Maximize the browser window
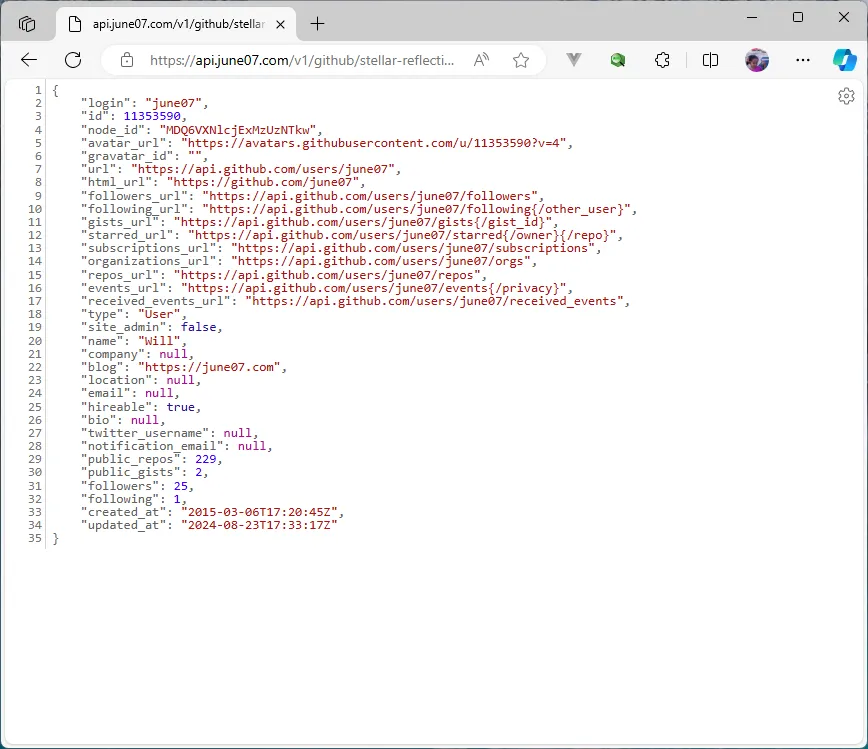Image resolution: width=868 pixels, height=749 pixels. pyautogui.click(x=798, y=17)
